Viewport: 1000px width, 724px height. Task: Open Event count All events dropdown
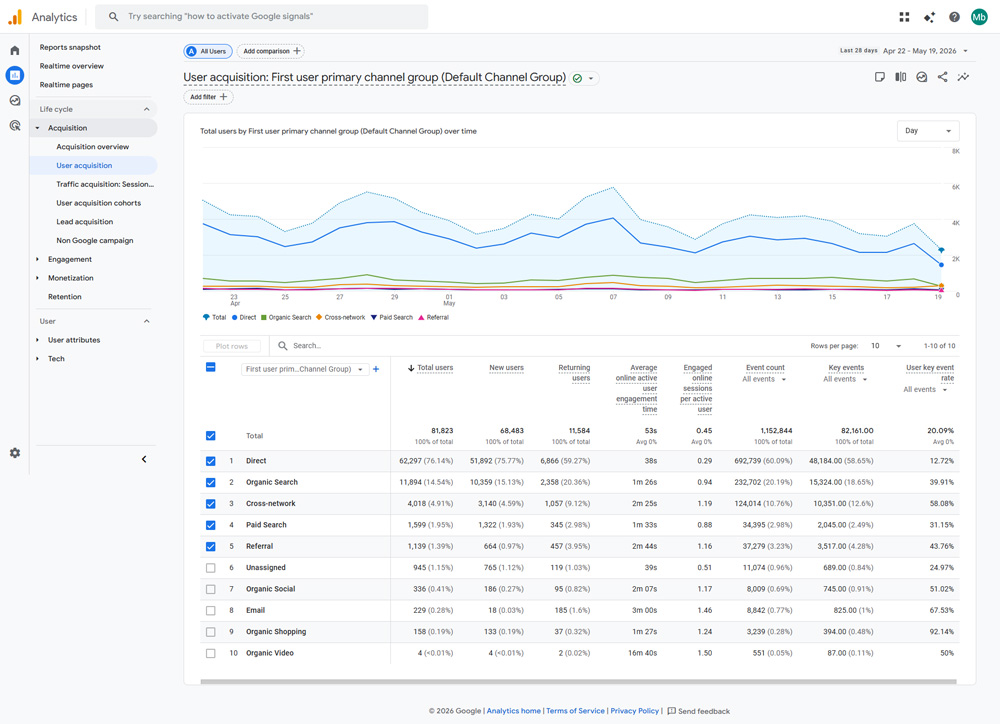coord(764,380)
